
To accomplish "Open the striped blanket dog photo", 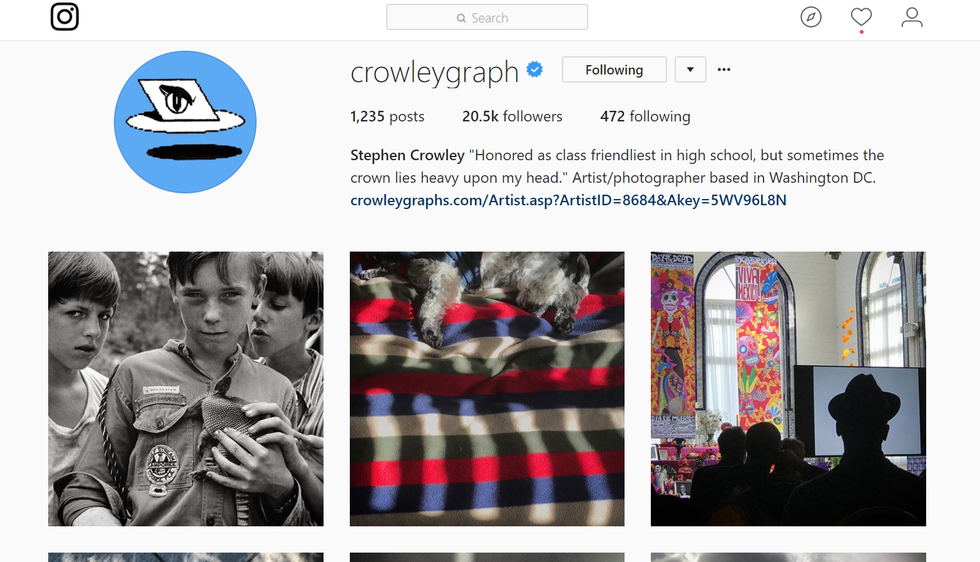I will pos(487,389).
